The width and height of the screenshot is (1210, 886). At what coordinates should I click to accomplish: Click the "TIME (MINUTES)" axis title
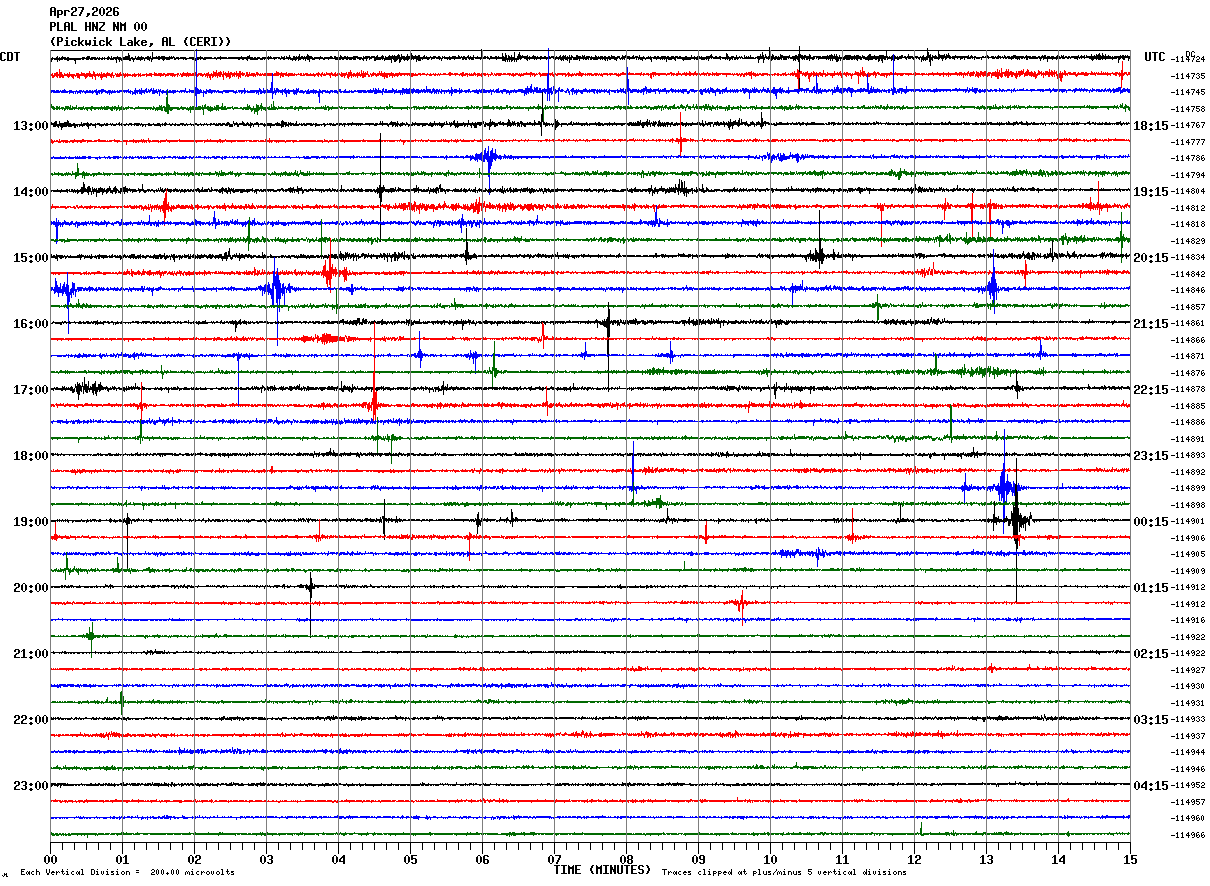tap(602, 870)
